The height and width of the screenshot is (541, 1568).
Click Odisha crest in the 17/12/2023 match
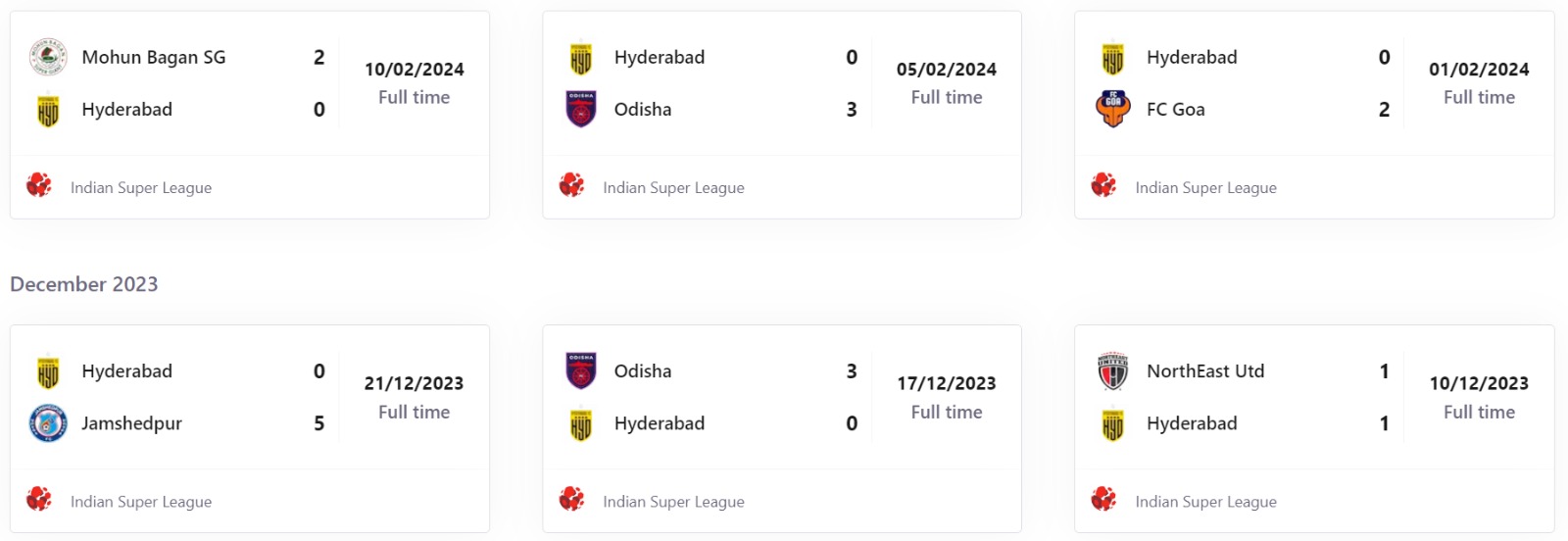tap(581, 371)
